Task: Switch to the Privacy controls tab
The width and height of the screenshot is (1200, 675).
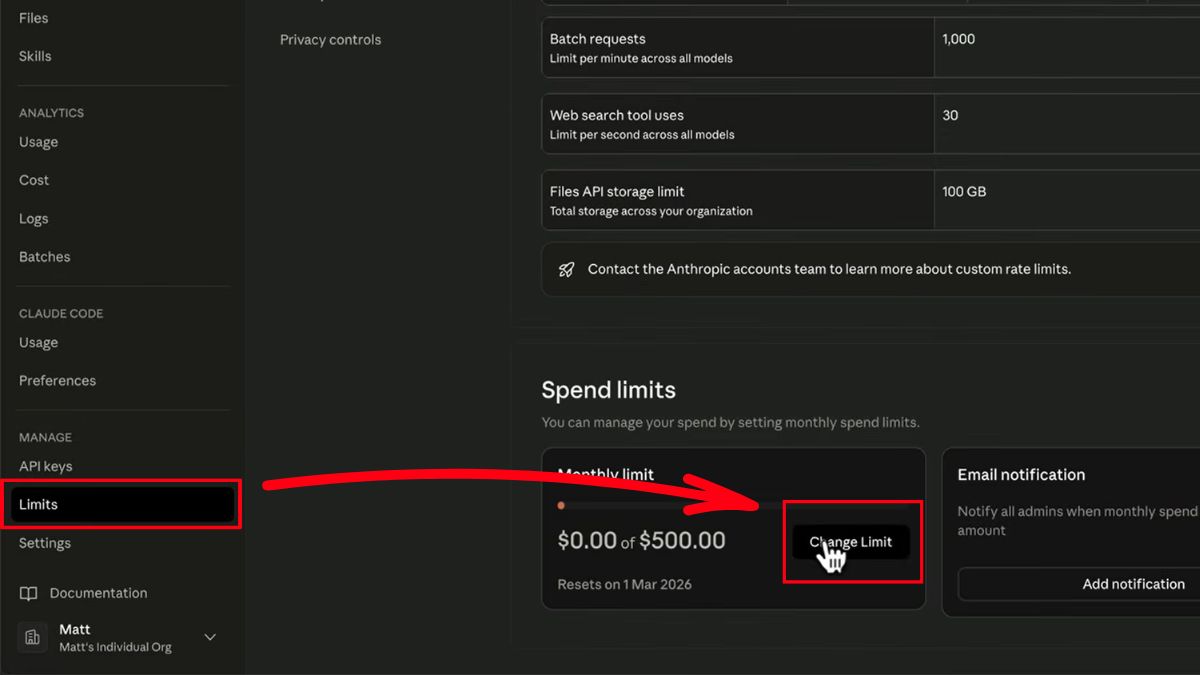Action: (330, 40)
